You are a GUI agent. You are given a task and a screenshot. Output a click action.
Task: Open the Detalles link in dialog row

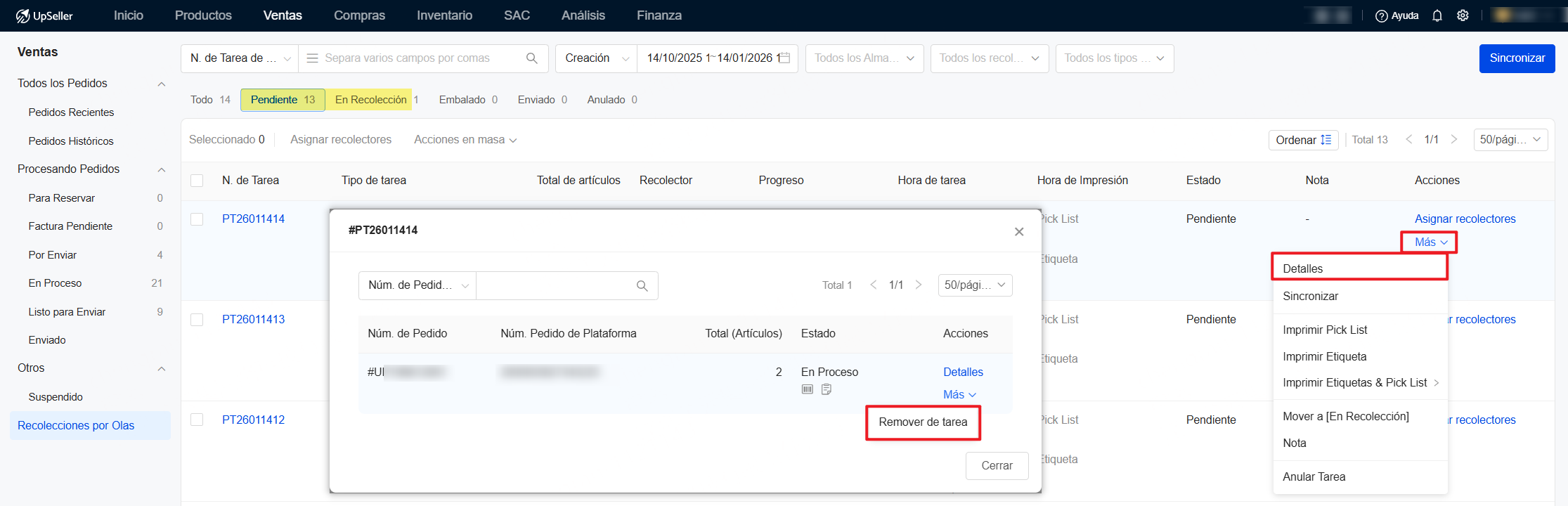click(963, 372)
